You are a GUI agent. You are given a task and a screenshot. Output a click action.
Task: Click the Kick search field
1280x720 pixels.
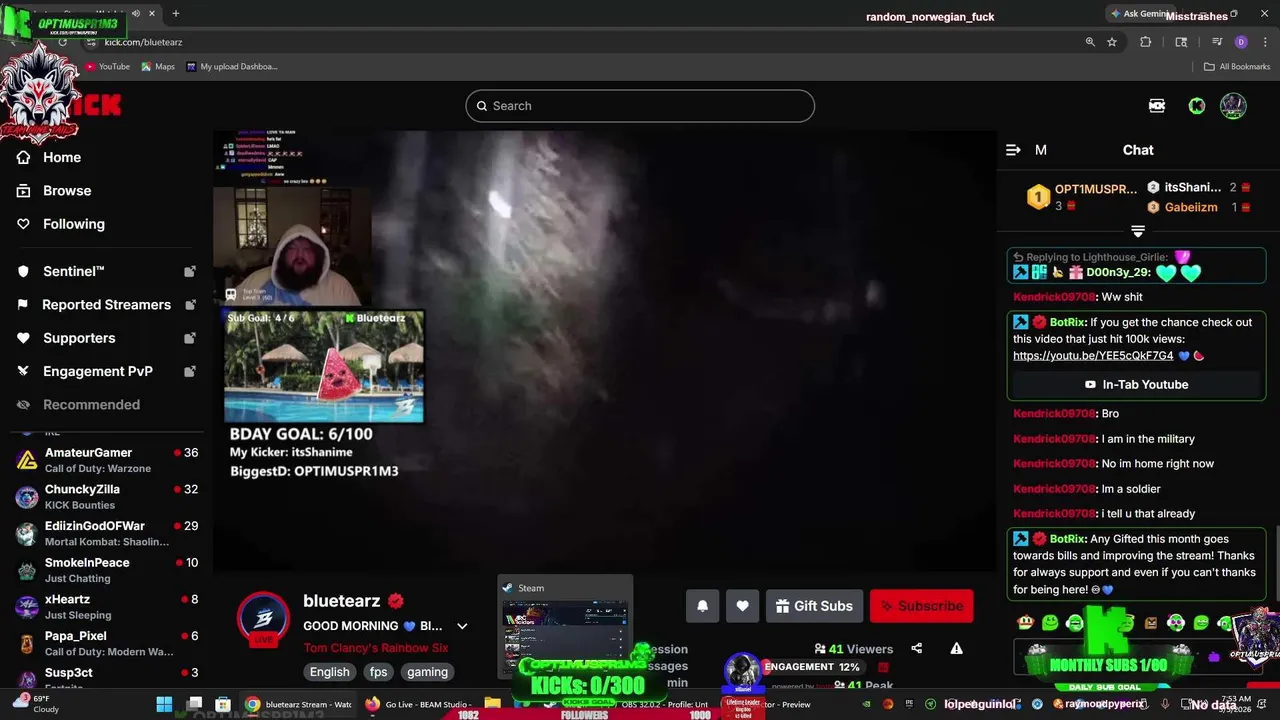[x=640, y=106]
